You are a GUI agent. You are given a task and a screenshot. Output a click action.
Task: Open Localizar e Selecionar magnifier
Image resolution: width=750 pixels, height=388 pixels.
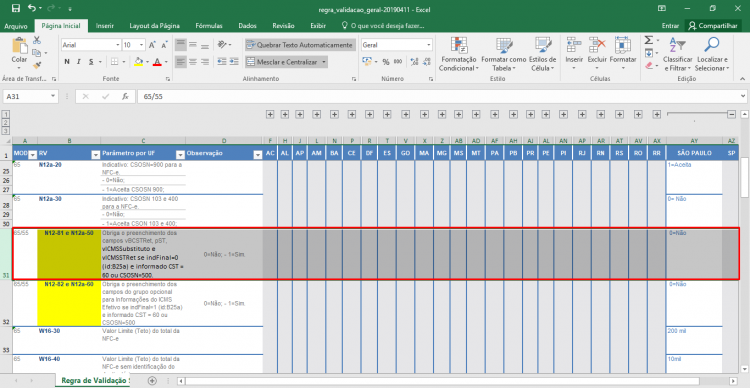(x=712, y=54)
